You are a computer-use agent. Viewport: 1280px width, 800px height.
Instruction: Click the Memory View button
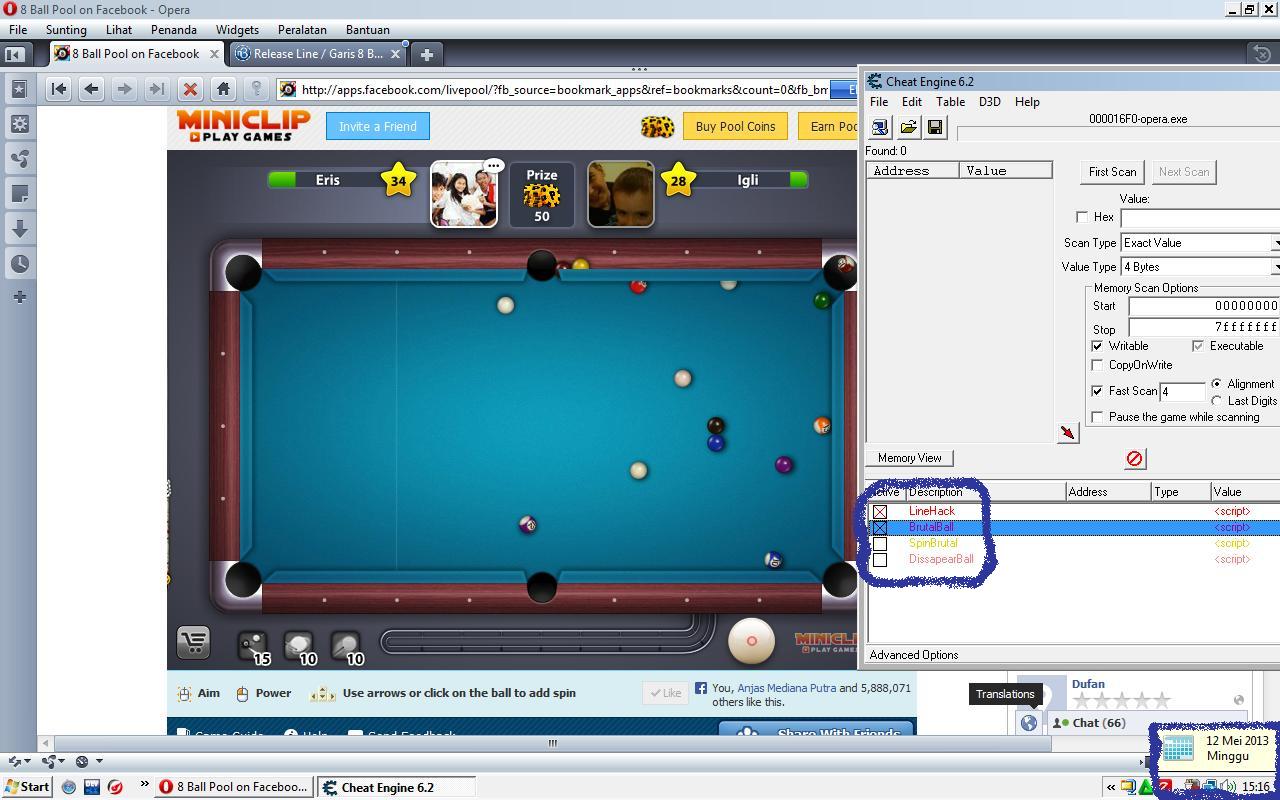coord(909,458)
